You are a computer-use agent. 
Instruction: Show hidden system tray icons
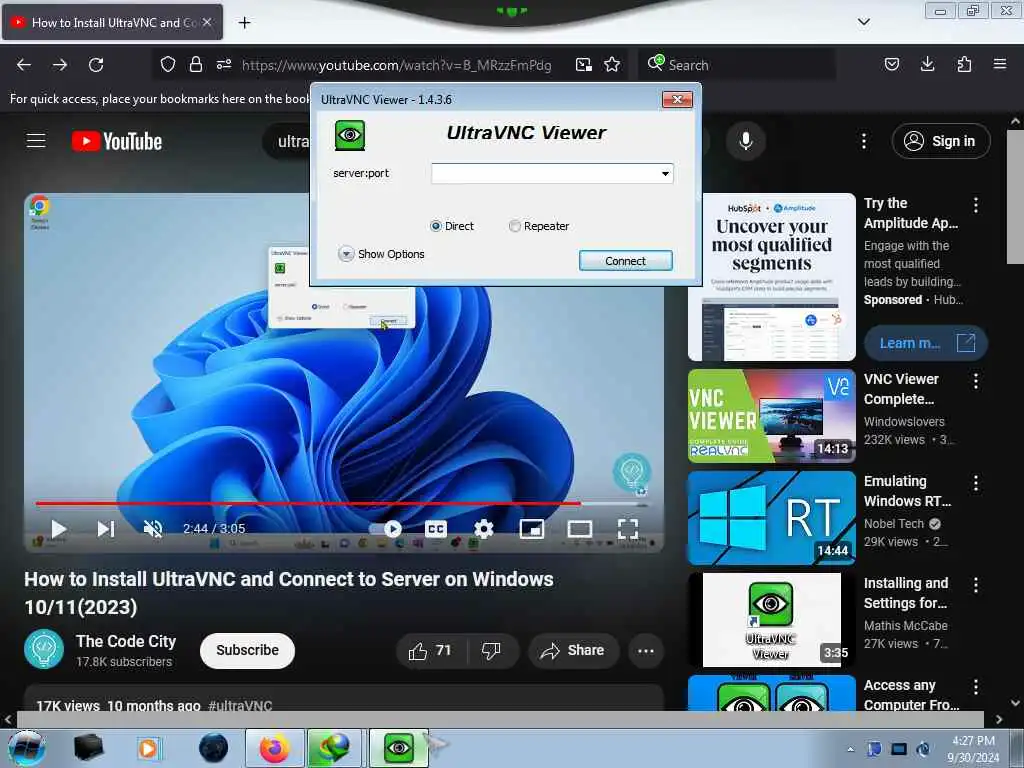click(x=850, y=749)
